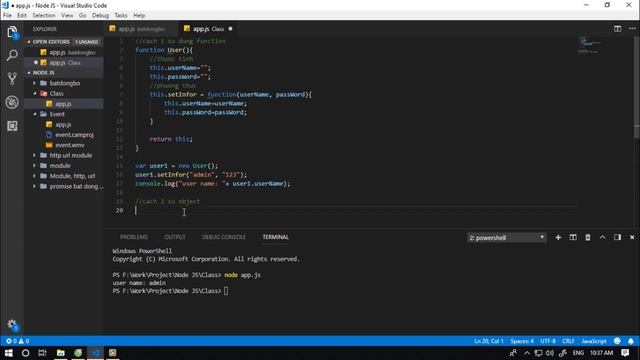Open the Selection menu
Image resolution: width=640 pixels, height=360 pixels.
click(44, 15)
